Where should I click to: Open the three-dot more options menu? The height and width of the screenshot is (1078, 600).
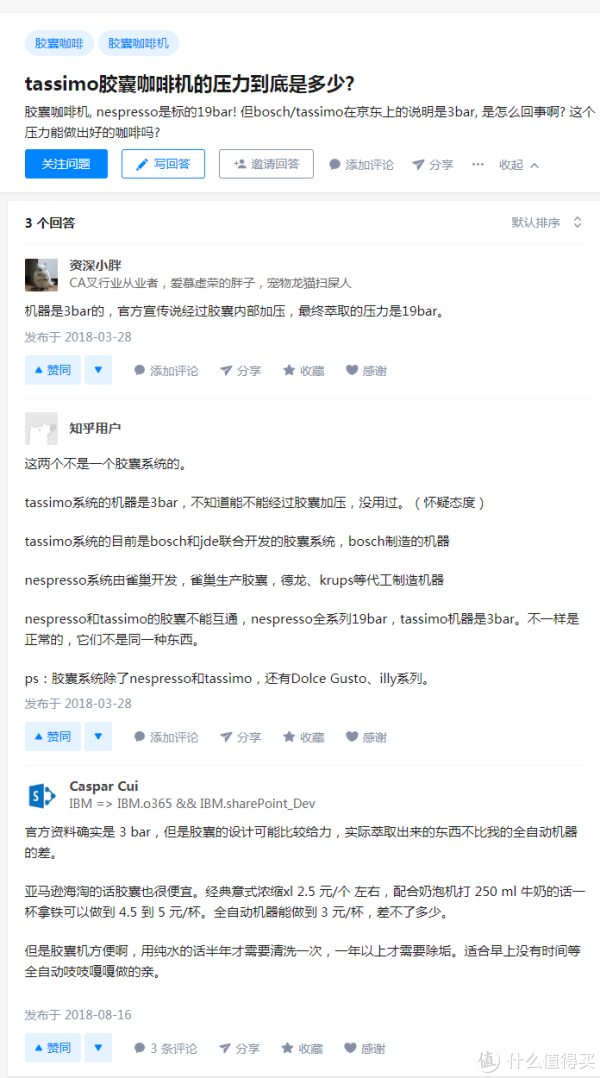[478, 164]
